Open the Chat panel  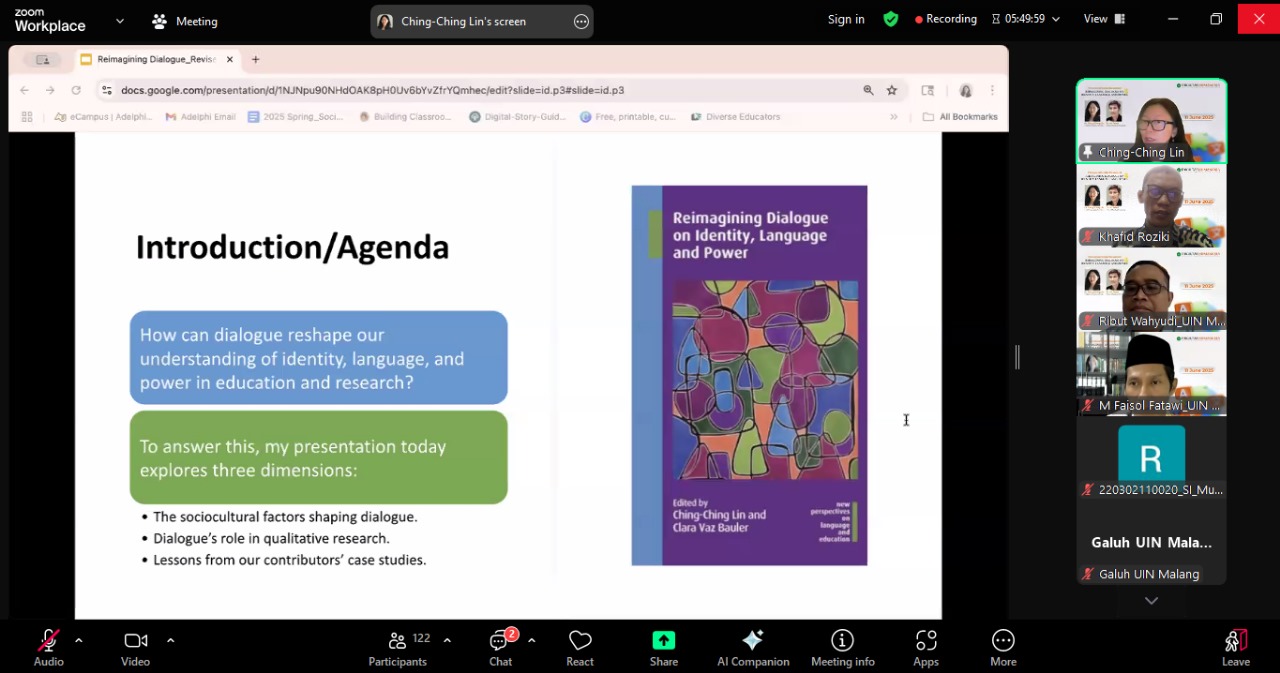coord(500,647)
